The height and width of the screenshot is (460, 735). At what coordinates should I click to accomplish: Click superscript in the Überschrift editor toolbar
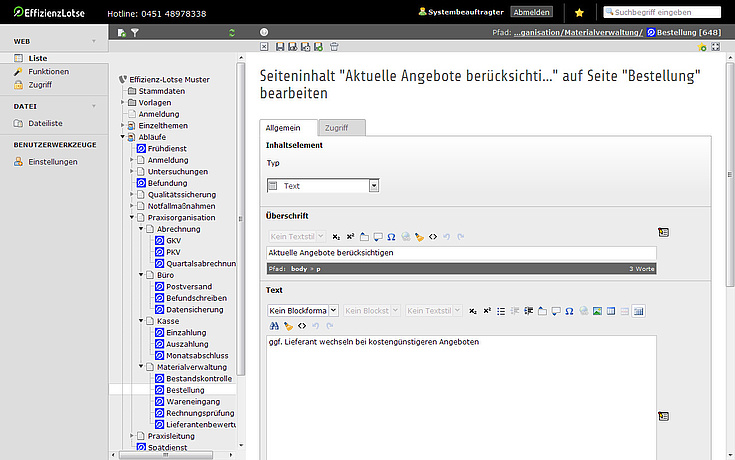[350, 237]
